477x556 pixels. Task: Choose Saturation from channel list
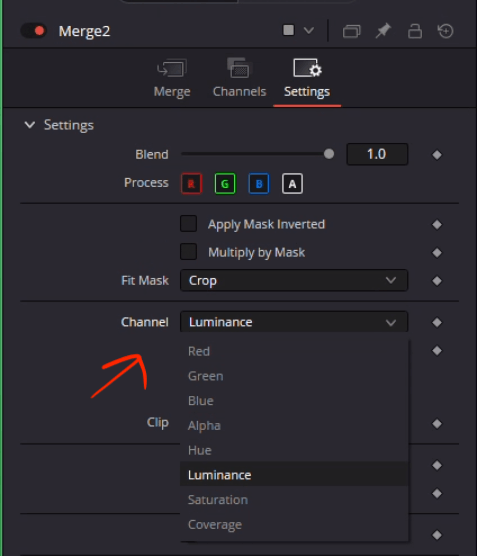[x=294, y=499]
